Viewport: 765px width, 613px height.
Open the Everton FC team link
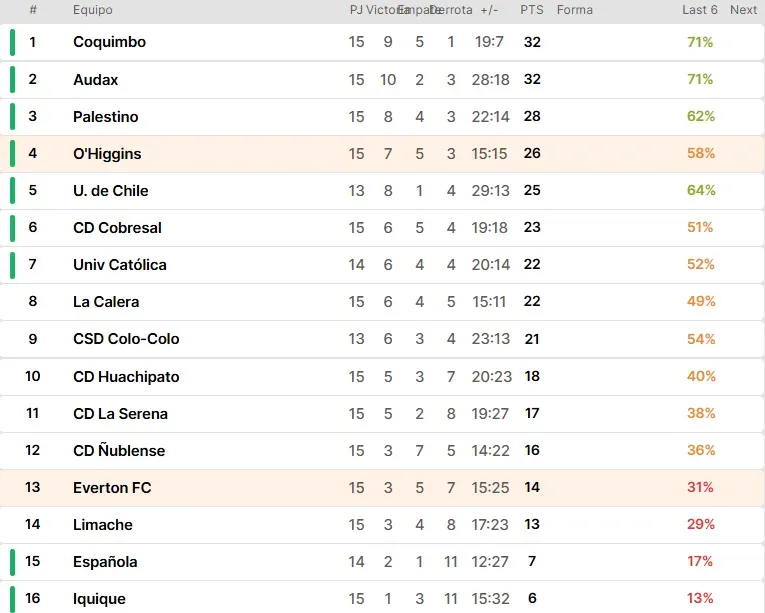point(112,488)
